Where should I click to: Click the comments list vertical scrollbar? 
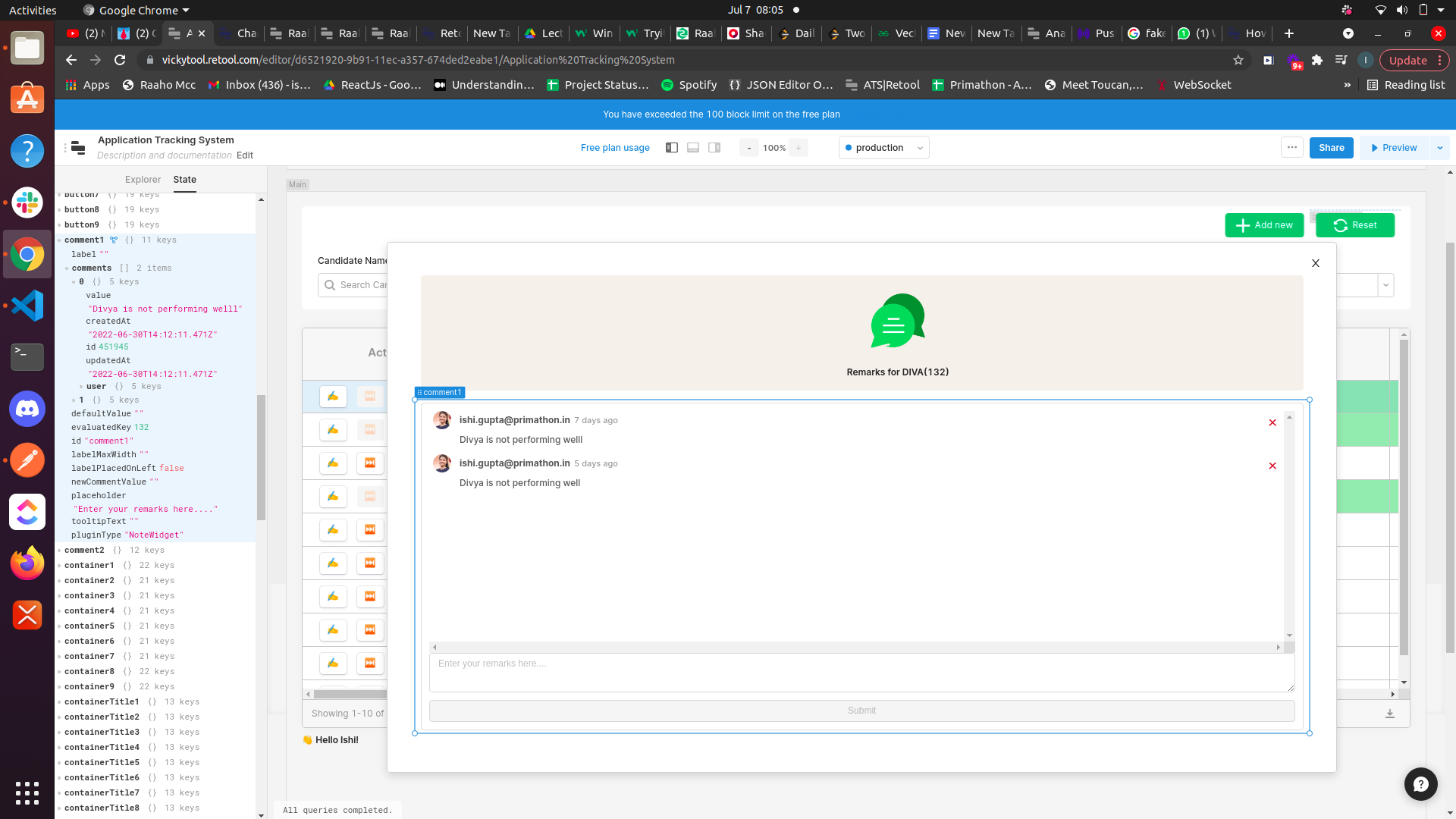pyautogui.click(x=1289, y=526)
